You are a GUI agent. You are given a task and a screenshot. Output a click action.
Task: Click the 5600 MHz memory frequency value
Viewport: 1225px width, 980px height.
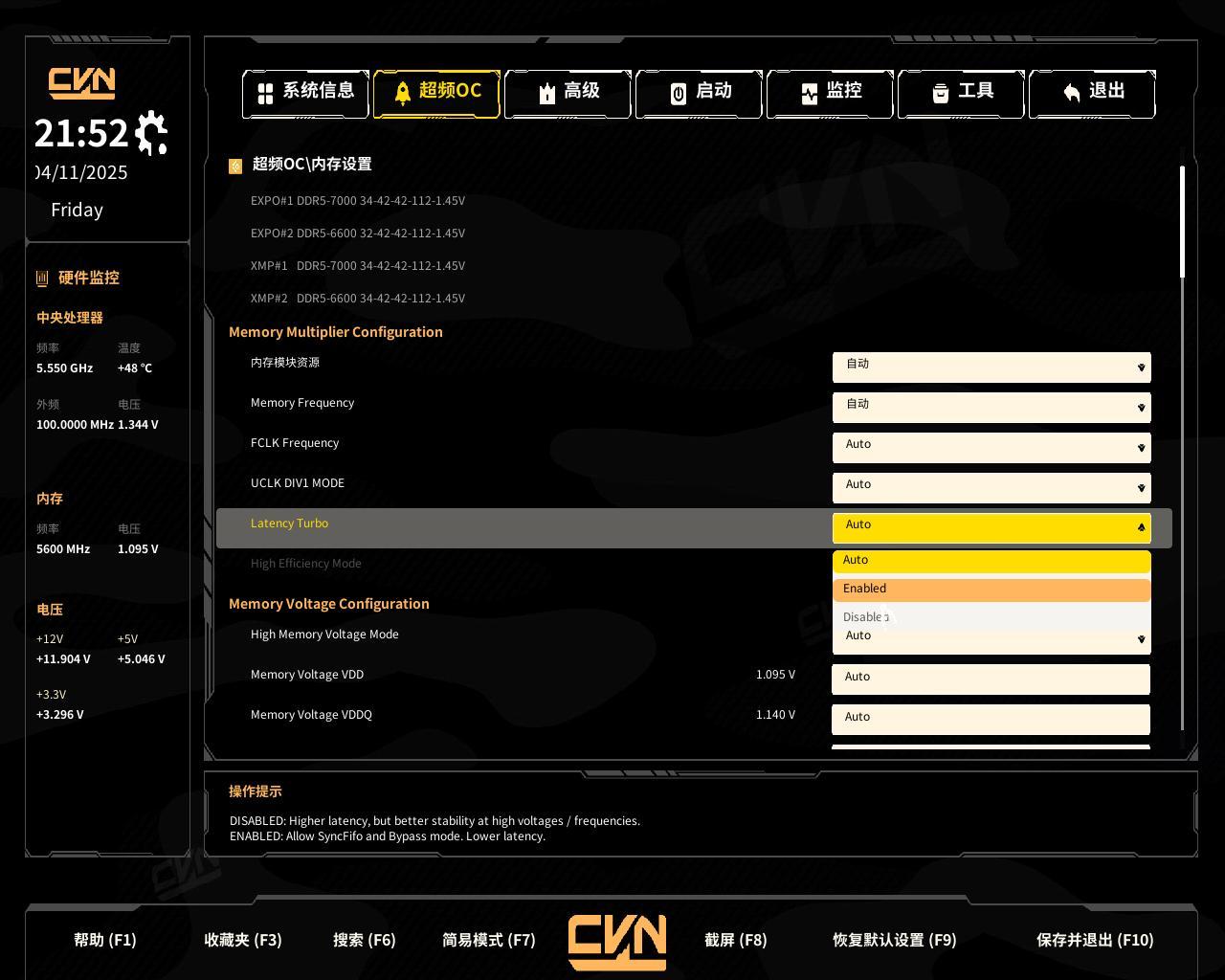pos(63,549)
